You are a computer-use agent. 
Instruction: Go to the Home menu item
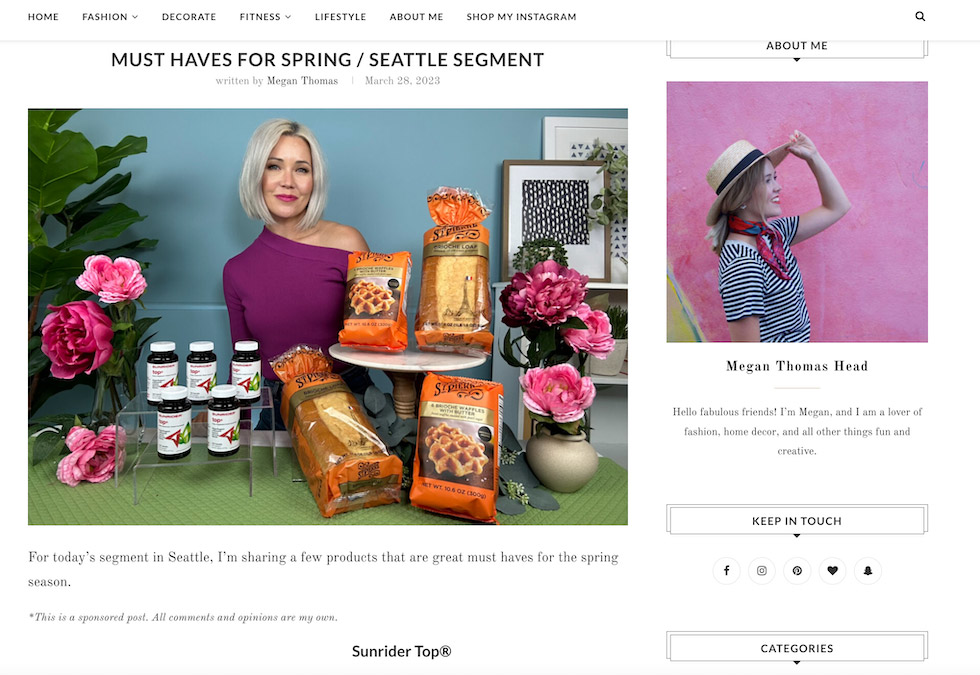tap(43, 17)
